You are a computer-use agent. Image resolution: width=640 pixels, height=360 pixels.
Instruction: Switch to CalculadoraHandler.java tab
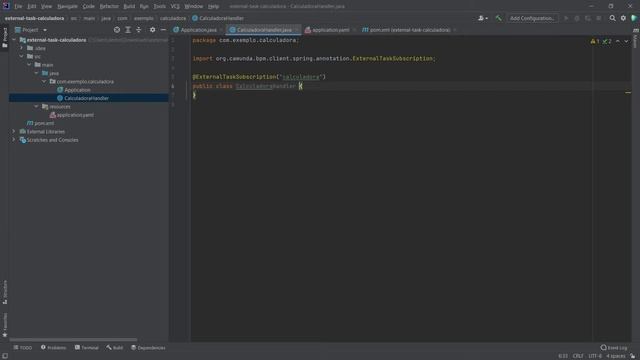tap(263, 30)
